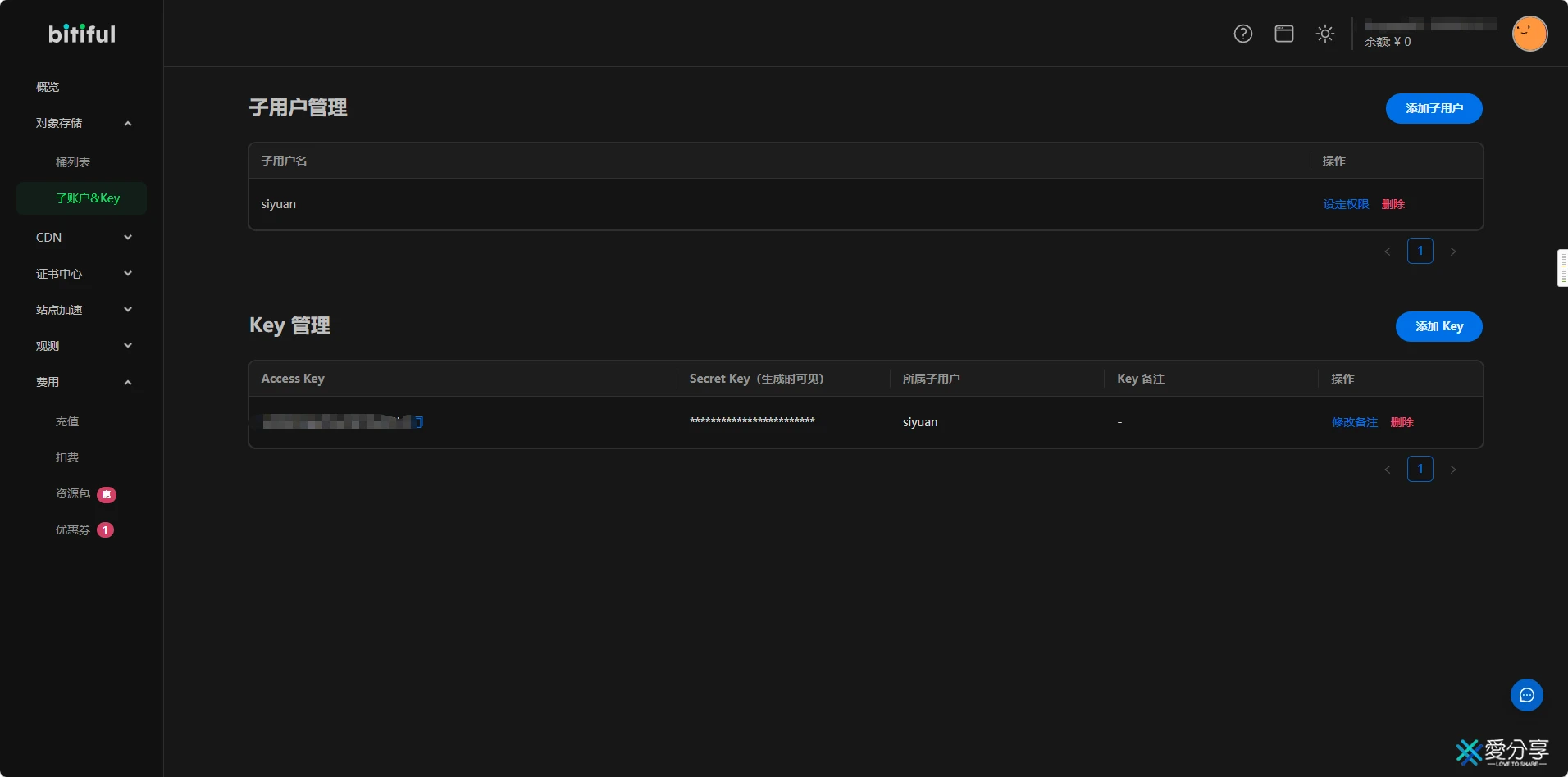Click the window panel icon in header

tap(1284, 34)
